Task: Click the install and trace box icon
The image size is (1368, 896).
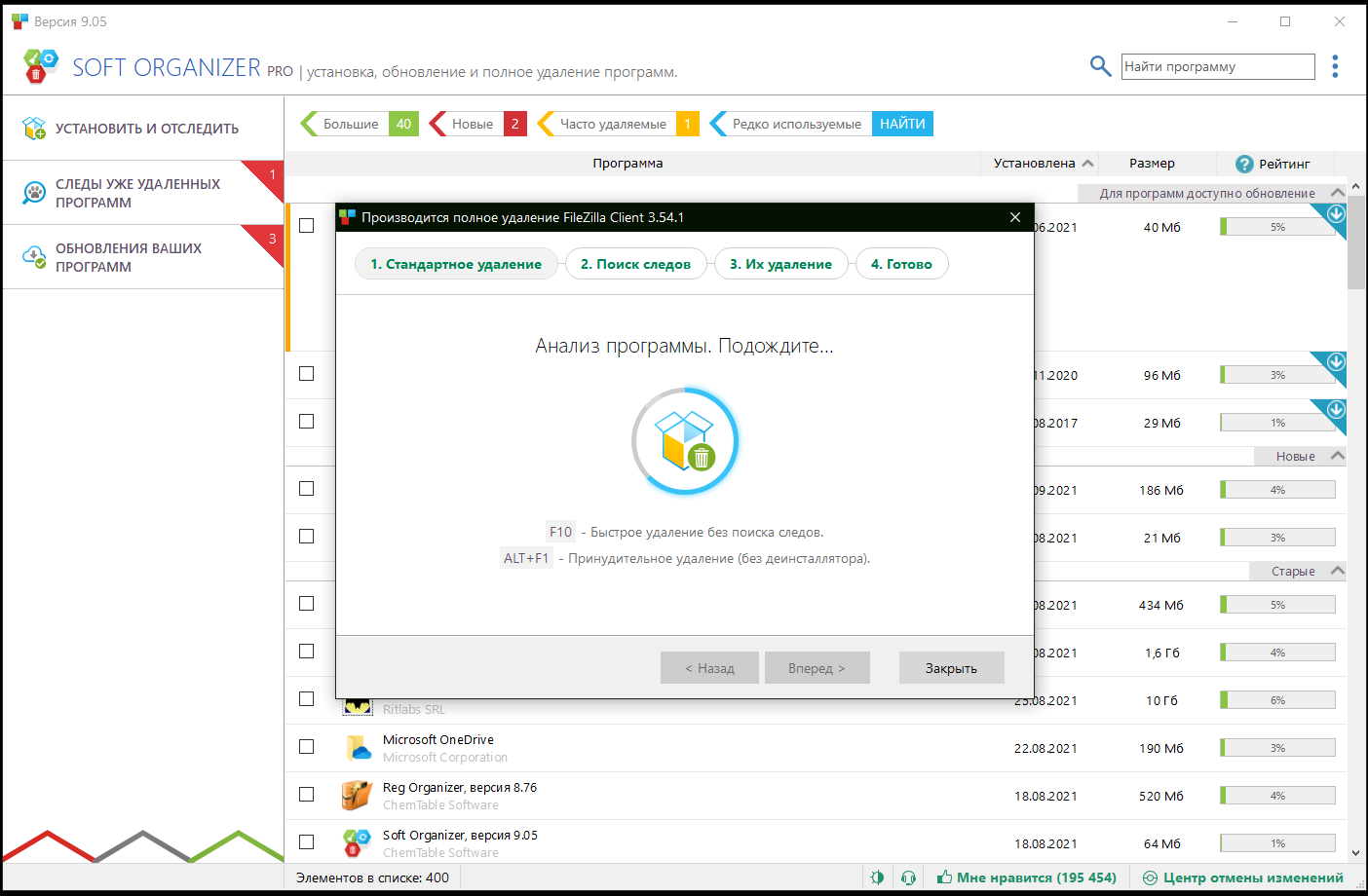Action: click(x=34, y=129)
